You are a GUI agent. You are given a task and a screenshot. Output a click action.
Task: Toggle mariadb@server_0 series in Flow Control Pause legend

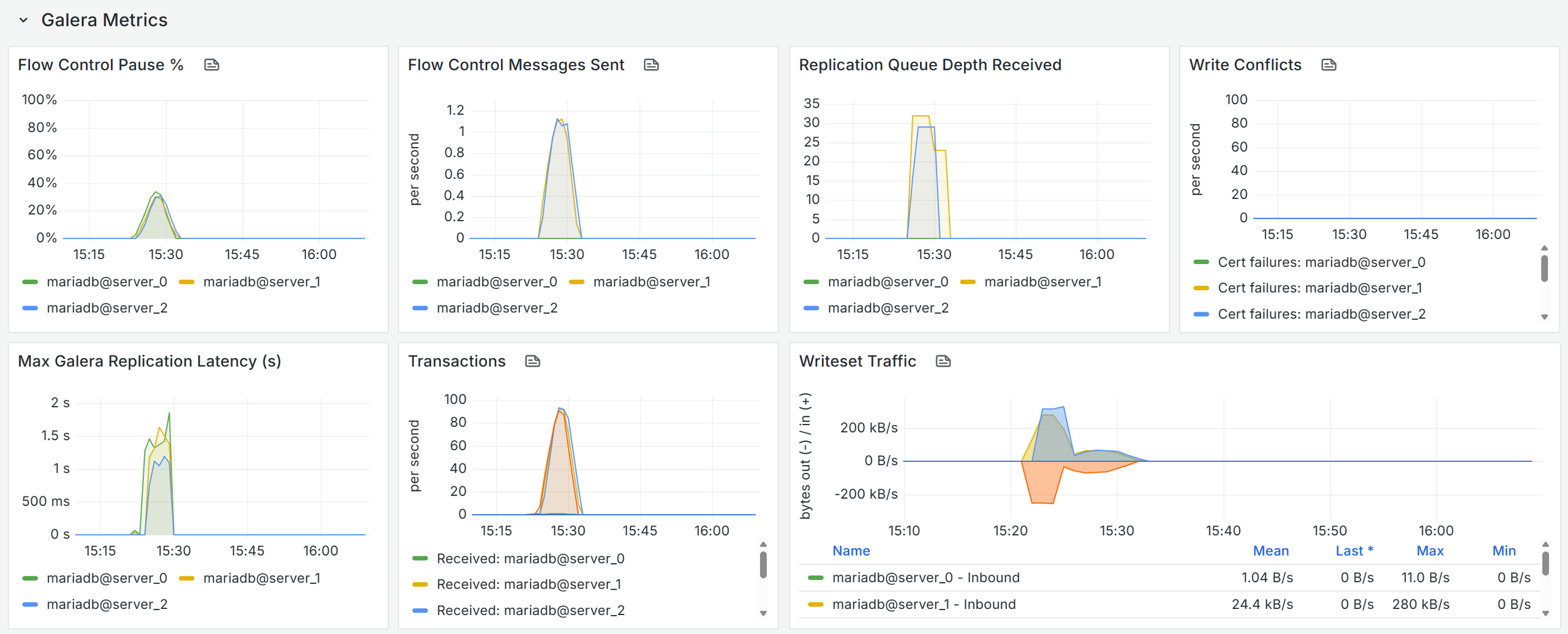tap(107, 282)
